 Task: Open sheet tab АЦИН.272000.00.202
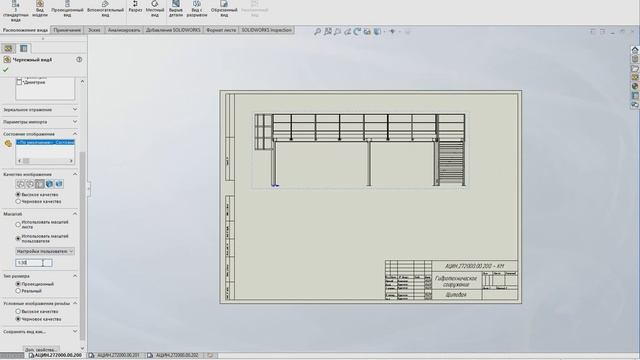click(x=174, y=356)
